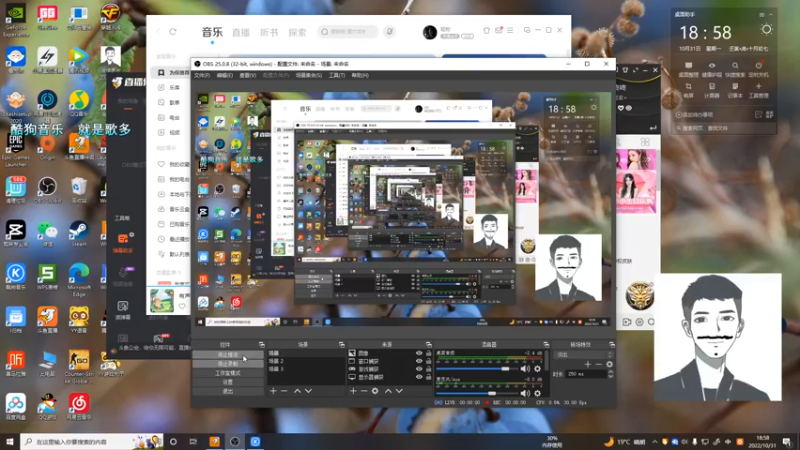
Task: Click song-recognition icon beside music search
Action: pyautogui.click(x=389, y=32)
